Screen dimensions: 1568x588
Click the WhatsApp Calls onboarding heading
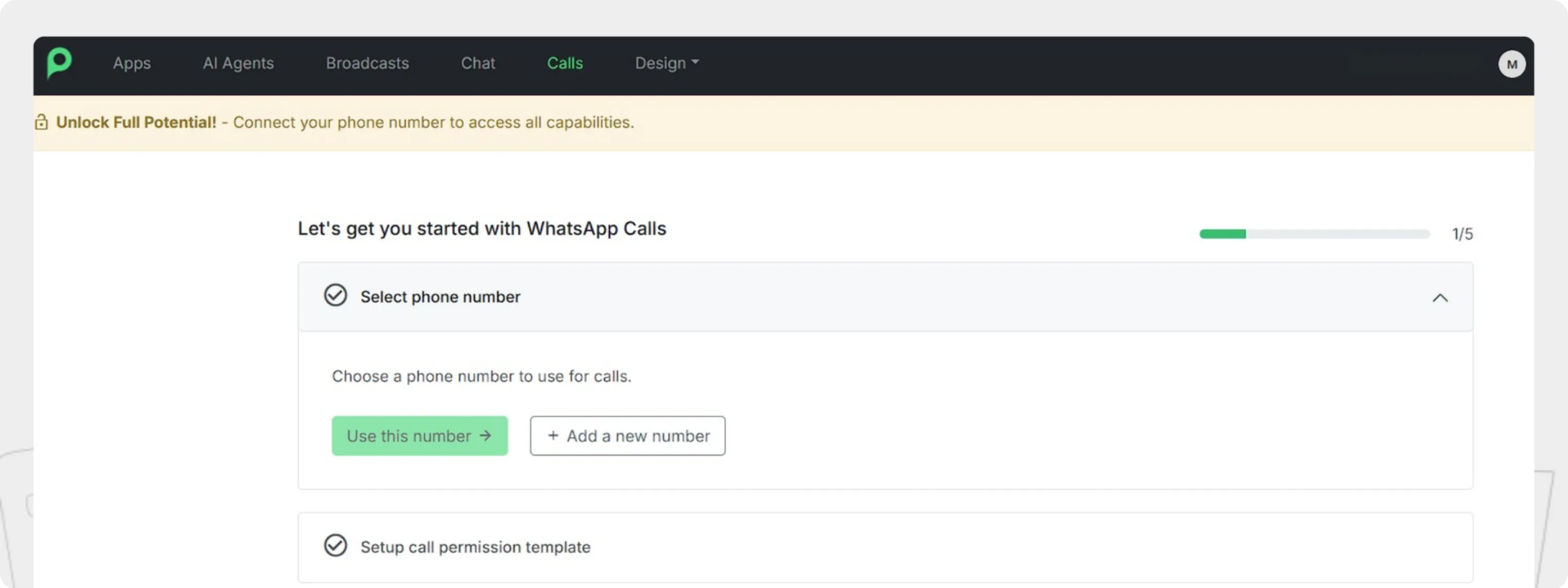[x=481, y=229]
